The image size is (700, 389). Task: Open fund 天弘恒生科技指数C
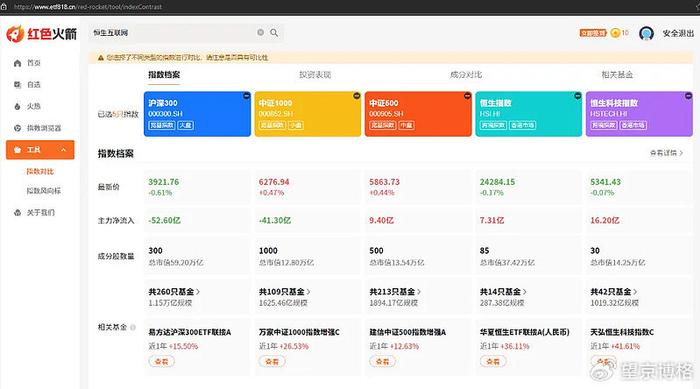(622, 332)
